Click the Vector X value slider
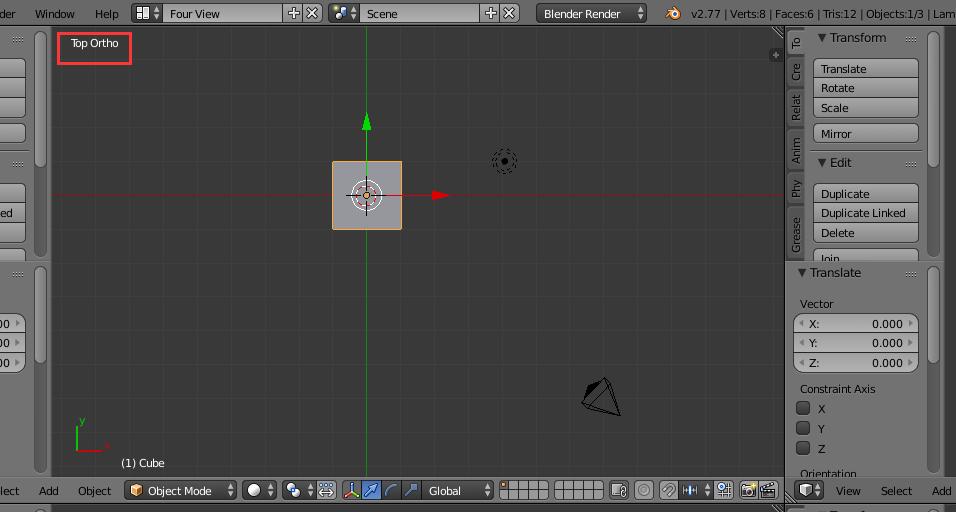This screenshot has height=512, width=956. coord(855,324)
